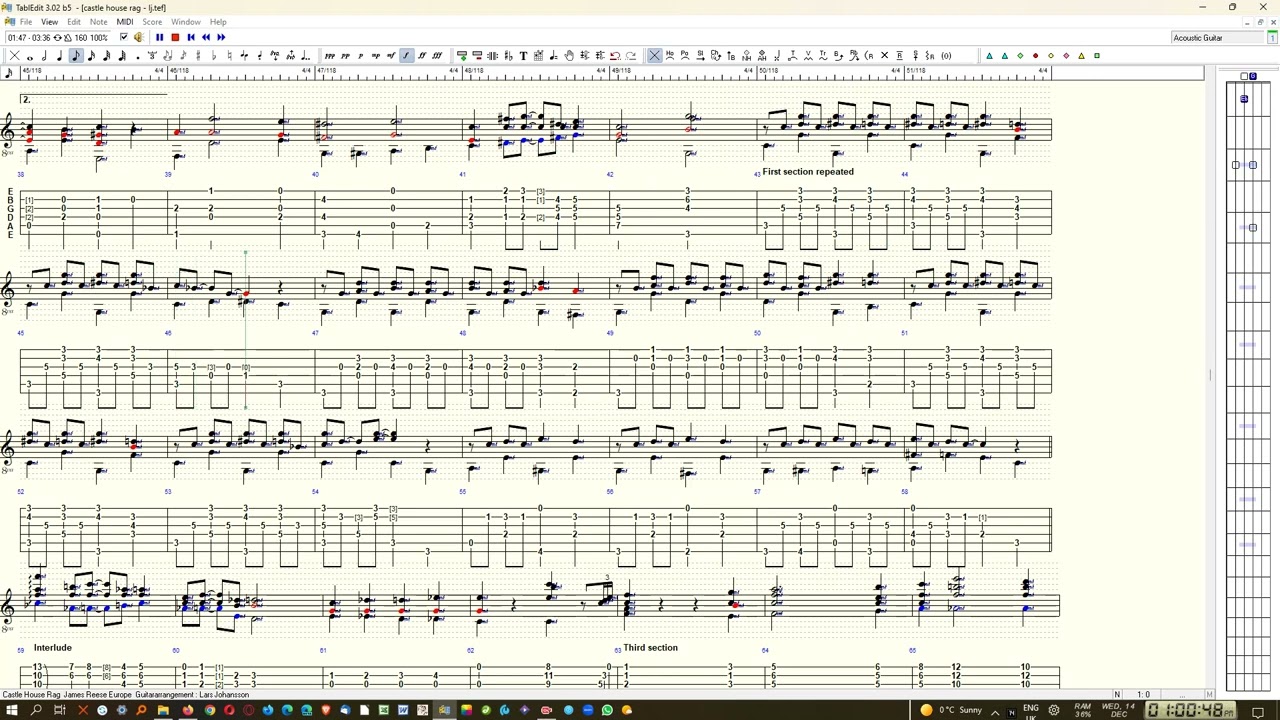Select the whole note duration
1280x720 pixels.
pyautogui.click(x=30, y=56)
